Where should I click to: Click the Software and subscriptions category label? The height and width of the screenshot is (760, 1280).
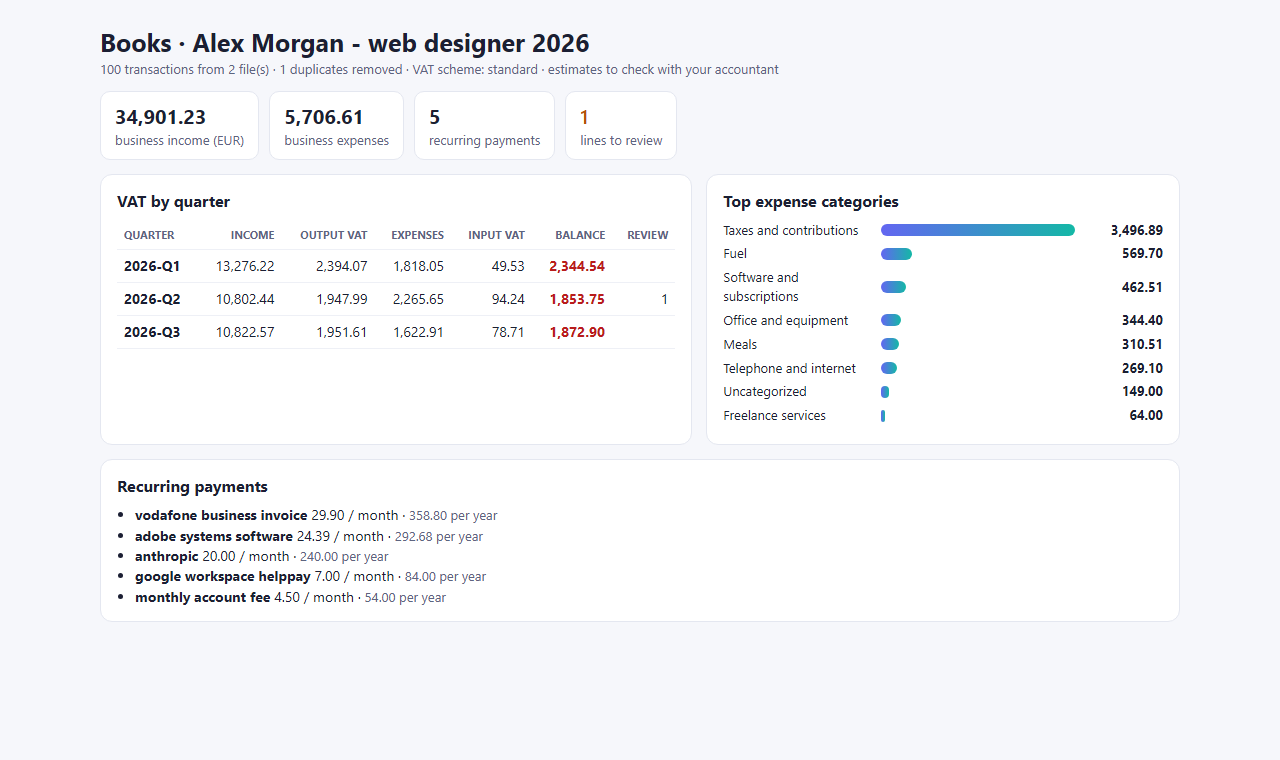pyautogui.click(x=761, y=287)
